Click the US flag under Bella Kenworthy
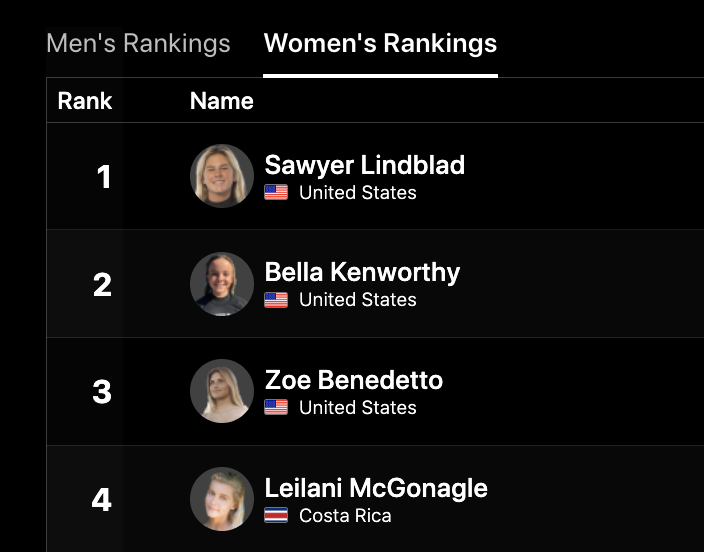This screenshot has width=704, height=552. pos(276,300)
